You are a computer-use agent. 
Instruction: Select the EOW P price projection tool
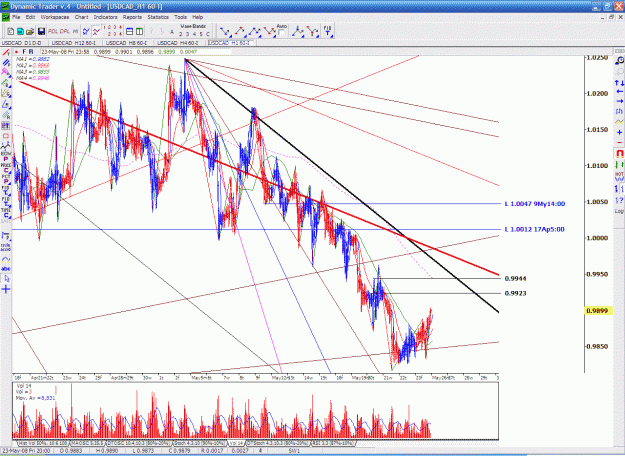[6, 156]
